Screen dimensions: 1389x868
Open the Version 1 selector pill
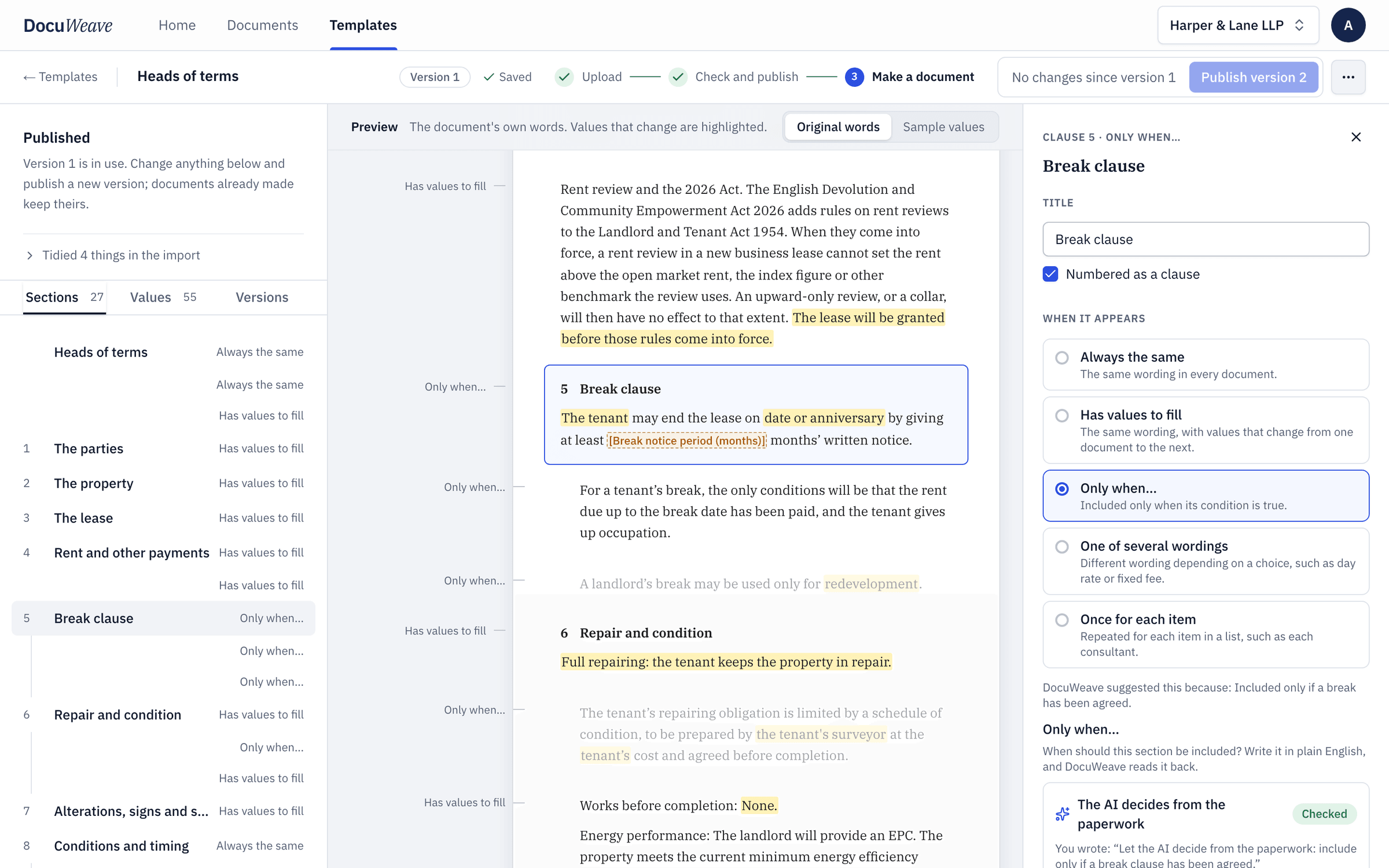[x=435, y=77]
